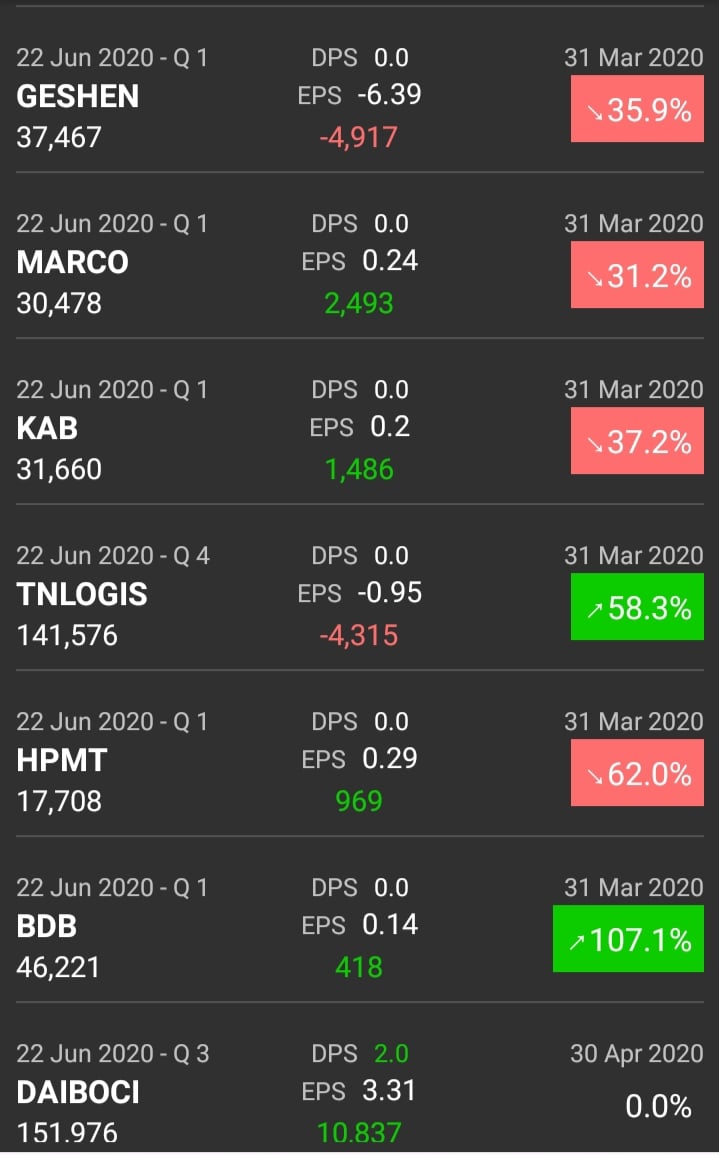Open the MARCO stock name
719x1155 pixels.
(x=73, y=262)
